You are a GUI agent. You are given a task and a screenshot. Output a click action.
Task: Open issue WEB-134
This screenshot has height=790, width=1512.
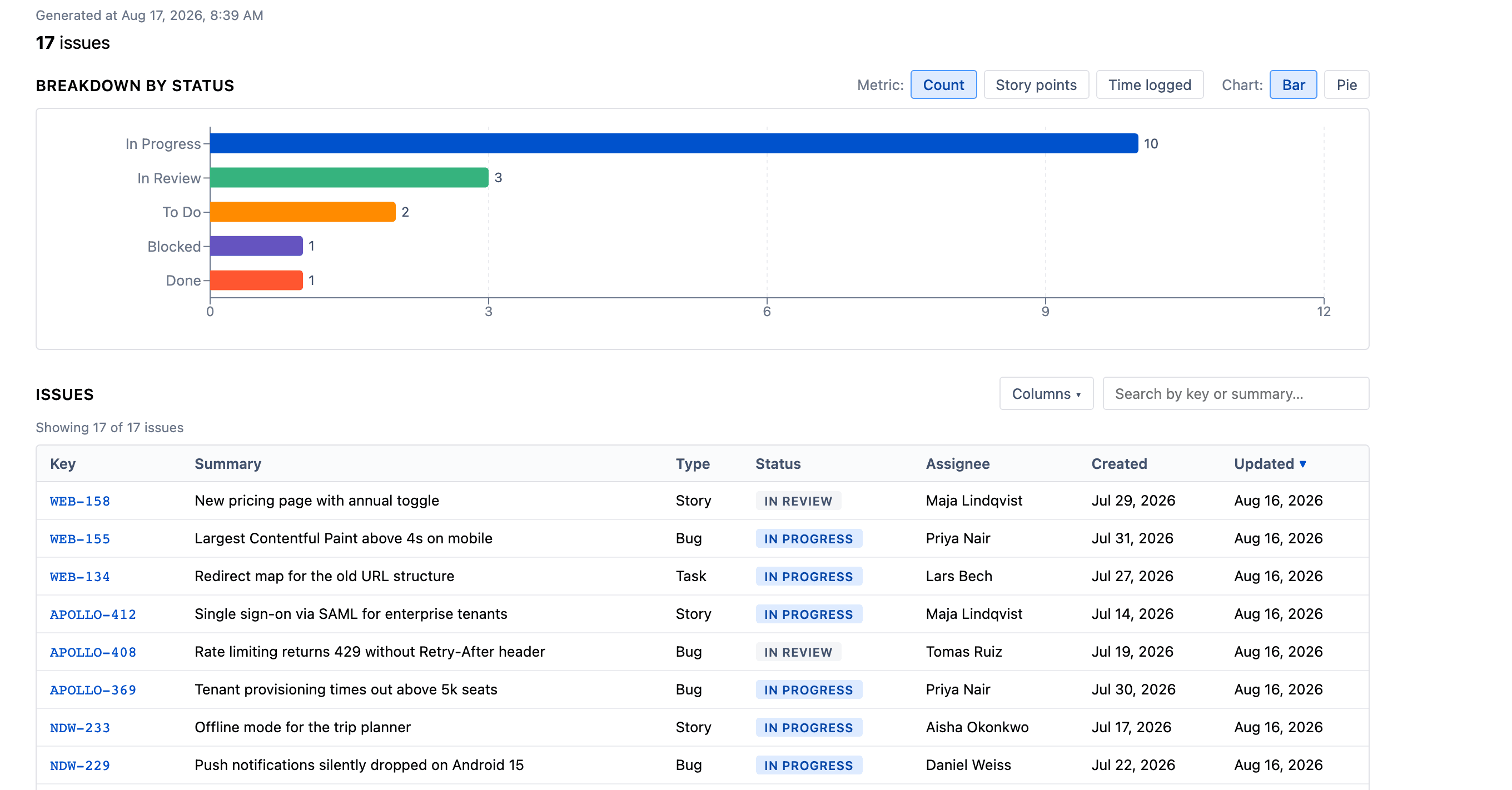[80, 577]
